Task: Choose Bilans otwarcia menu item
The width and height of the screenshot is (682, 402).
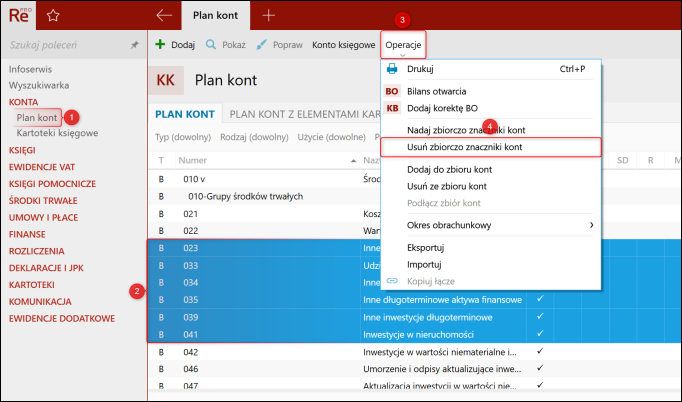Action: [491, 91]
